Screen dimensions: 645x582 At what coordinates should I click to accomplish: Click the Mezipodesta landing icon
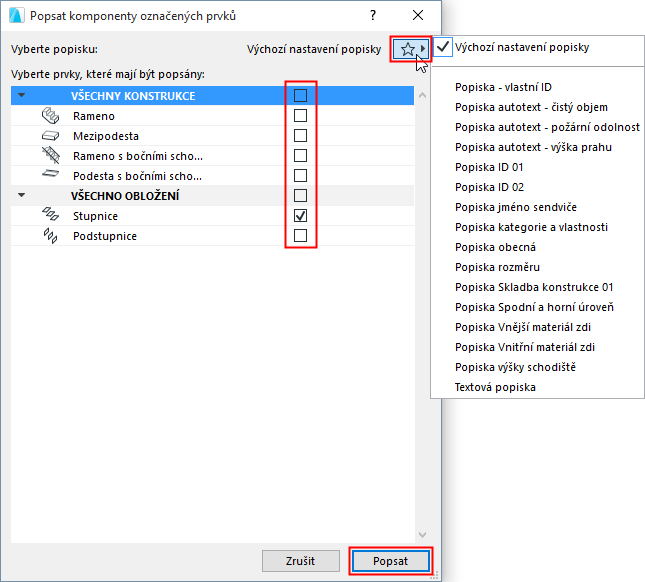pyautogui.click(x=50, y=136)
